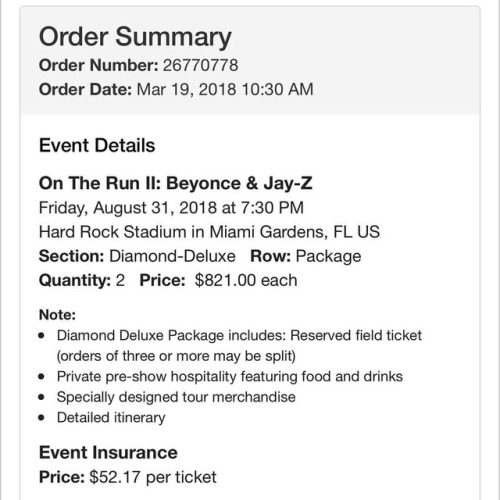Image resolution: width=500 pixels, height=500 pixels.
Task: Select the order number 26770778
Action: coord(200,65)
